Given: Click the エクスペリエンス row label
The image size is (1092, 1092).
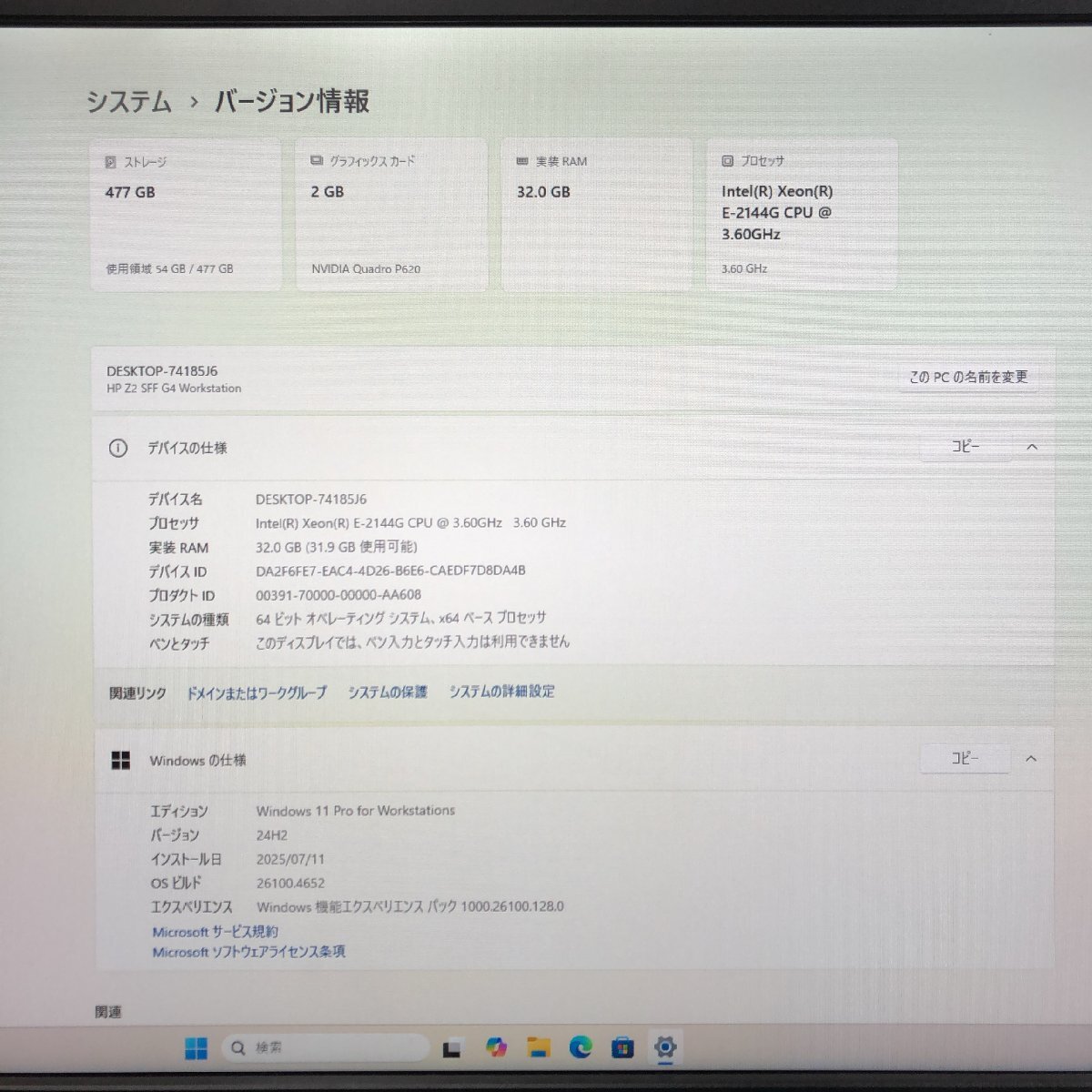Looking at the screenshot, I should pos(191,907).
